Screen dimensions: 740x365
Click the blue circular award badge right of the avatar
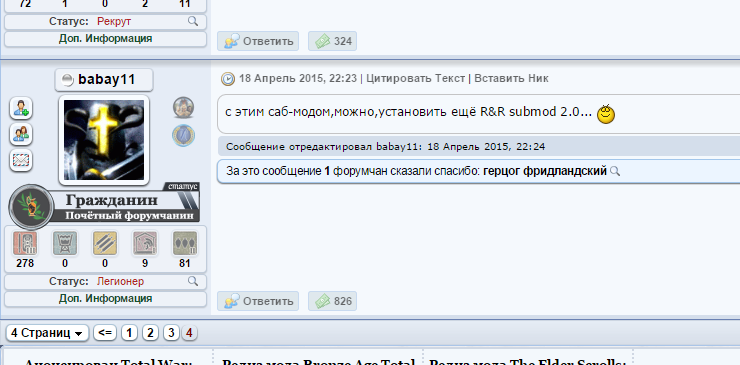tap(184, 135)
